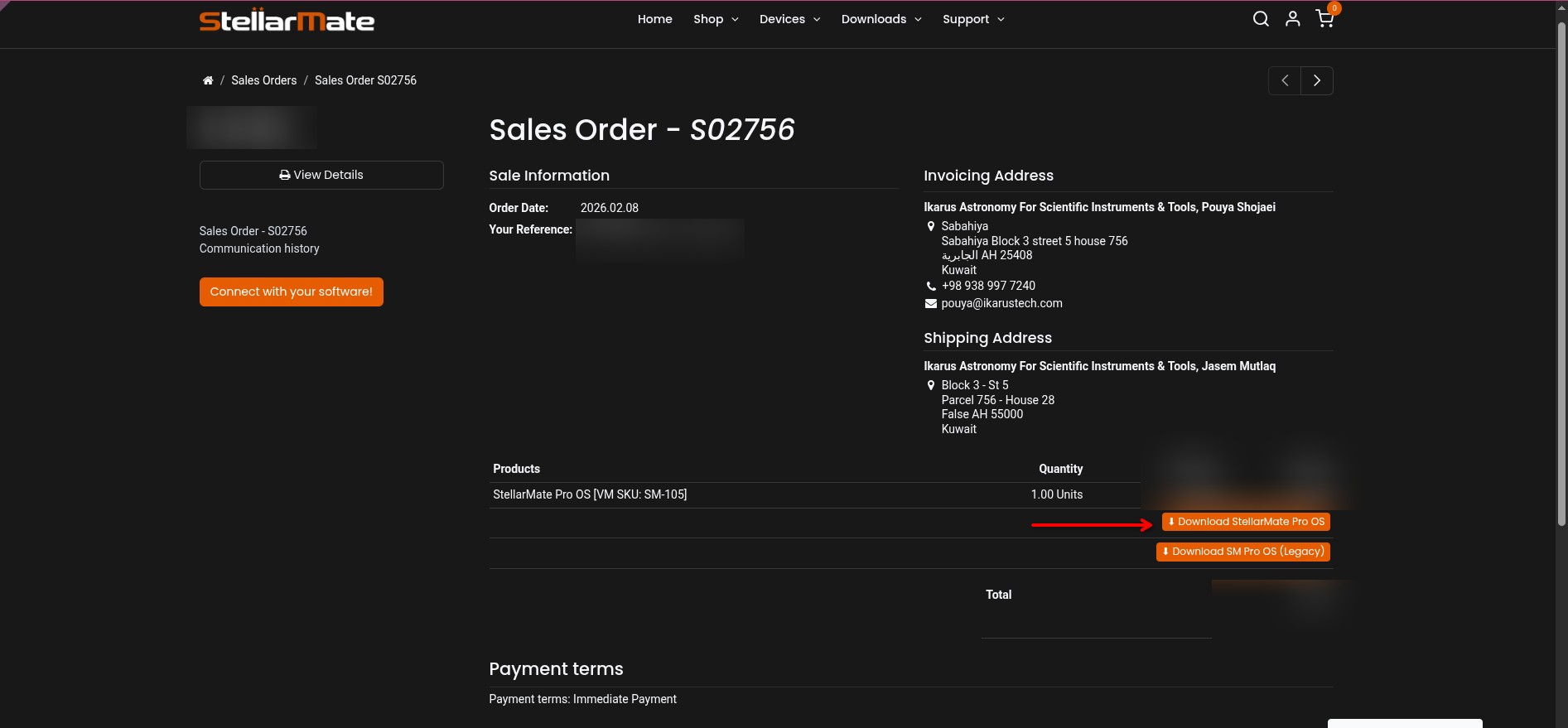Click the shipping address location pin icon
This screenshot has width=1568, height=728.
tap(931, 385)
